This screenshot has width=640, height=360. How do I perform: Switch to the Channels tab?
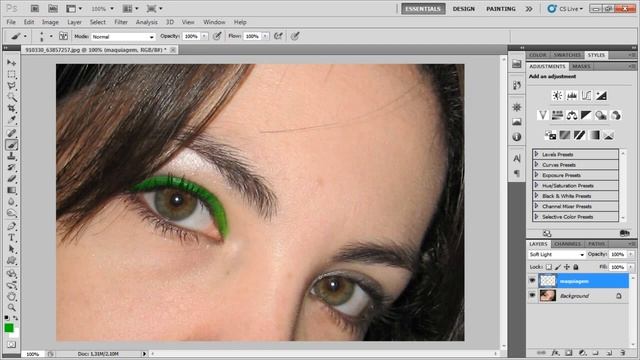567,244
